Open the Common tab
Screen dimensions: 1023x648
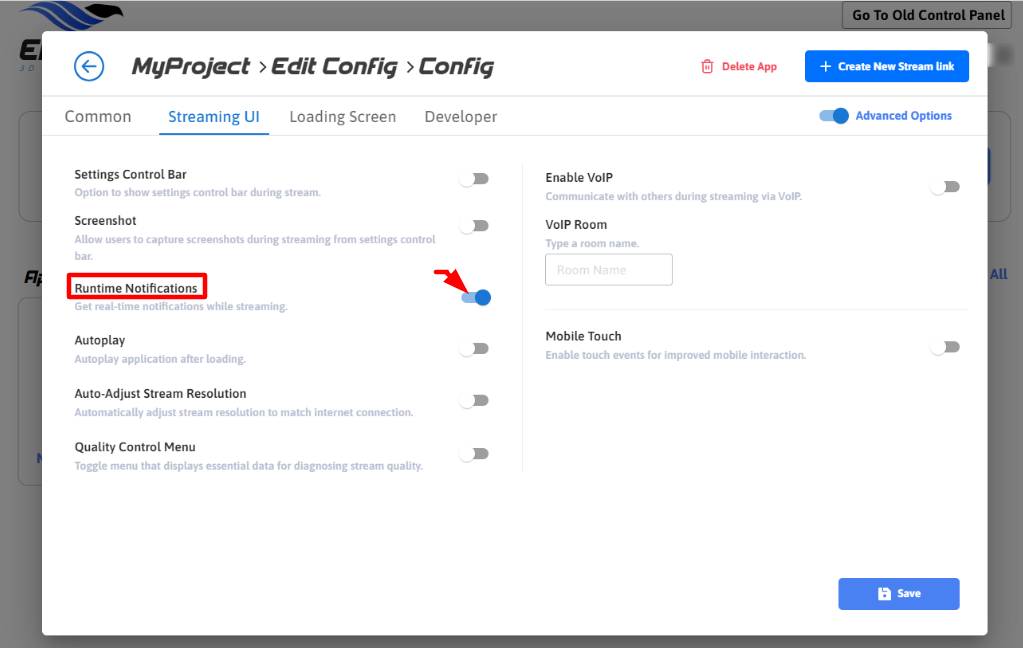(98, 117)
